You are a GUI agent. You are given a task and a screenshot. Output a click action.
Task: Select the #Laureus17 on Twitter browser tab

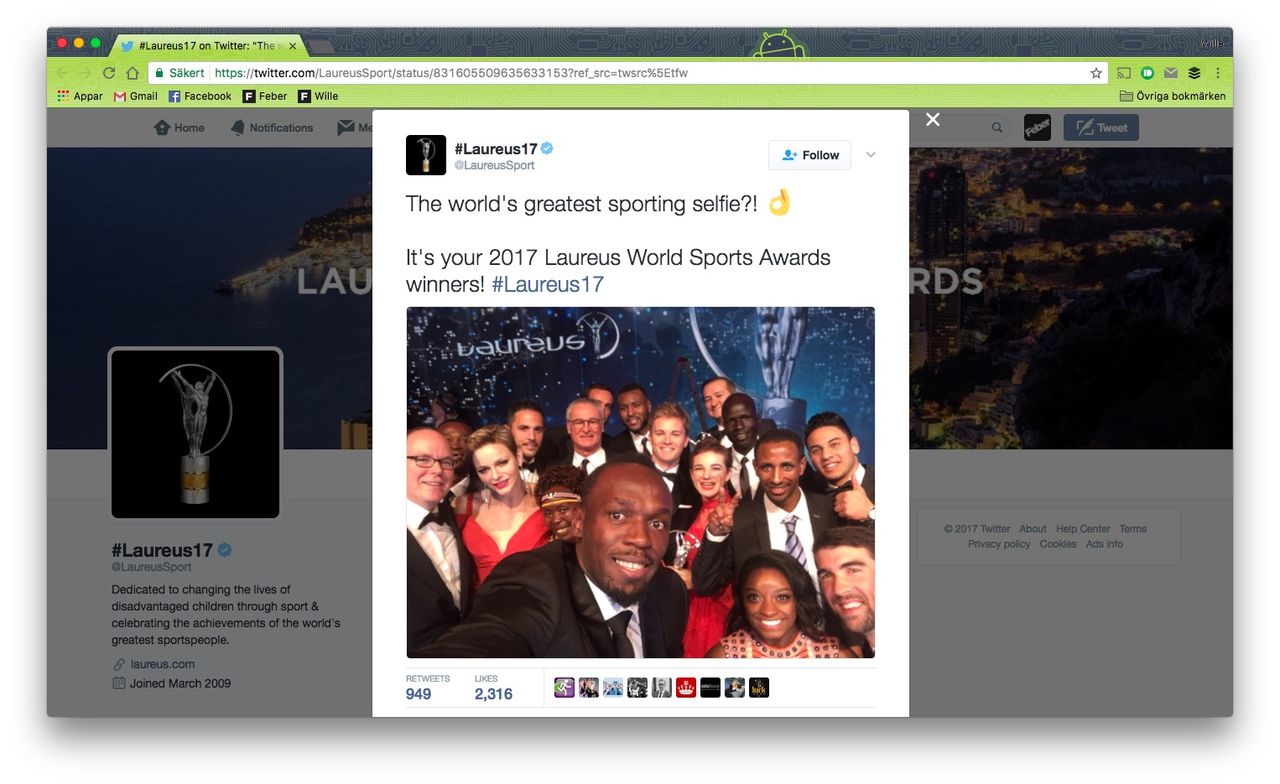(x=207, y=46)
